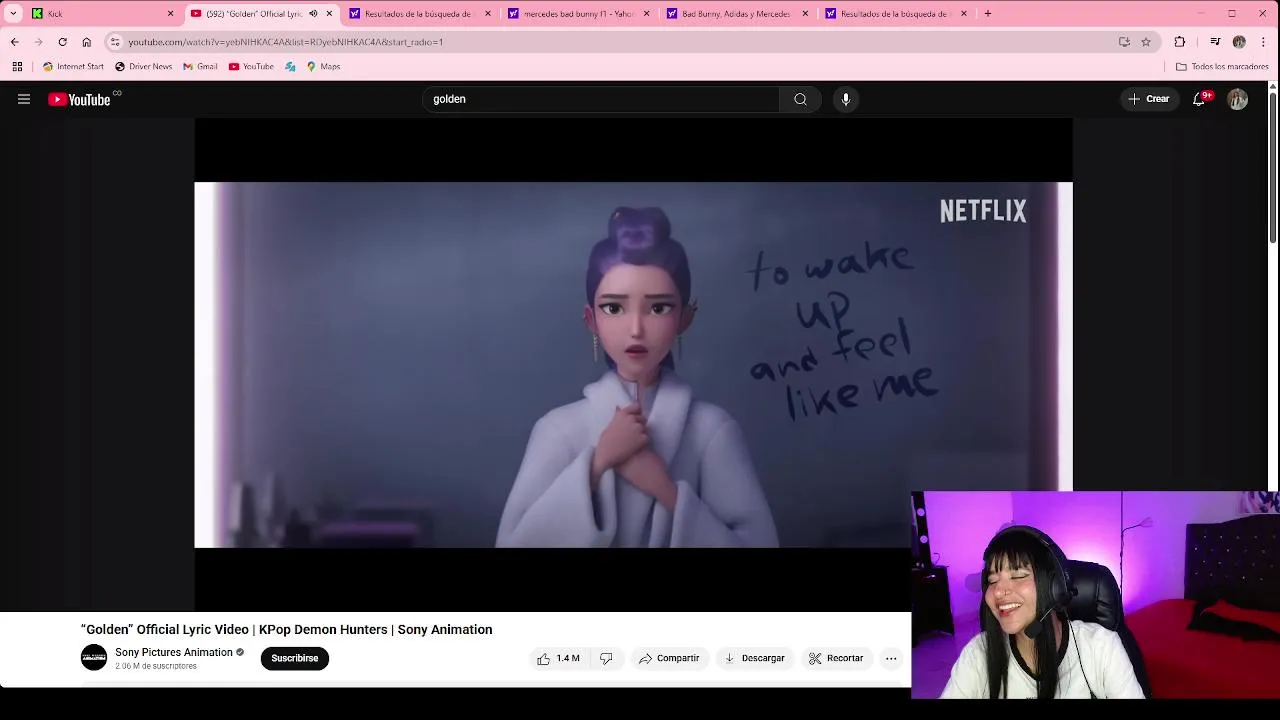This screenshot has height=720, width=1280.
Task: Open the Chrome profile avatar
Action: [1239, 42]
